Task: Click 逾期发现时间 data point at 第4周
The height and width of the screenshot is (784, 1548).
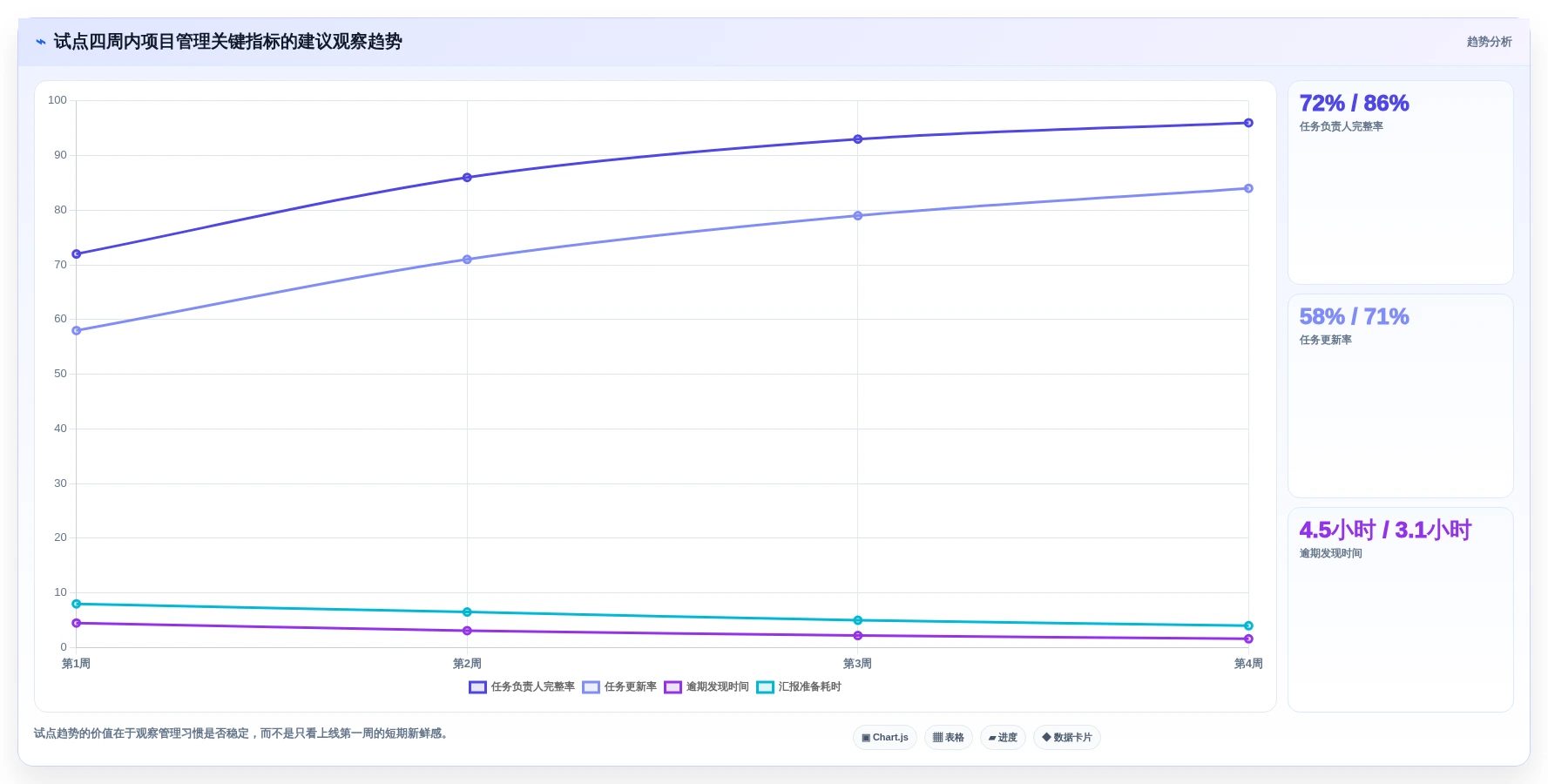Action: 1248,639
